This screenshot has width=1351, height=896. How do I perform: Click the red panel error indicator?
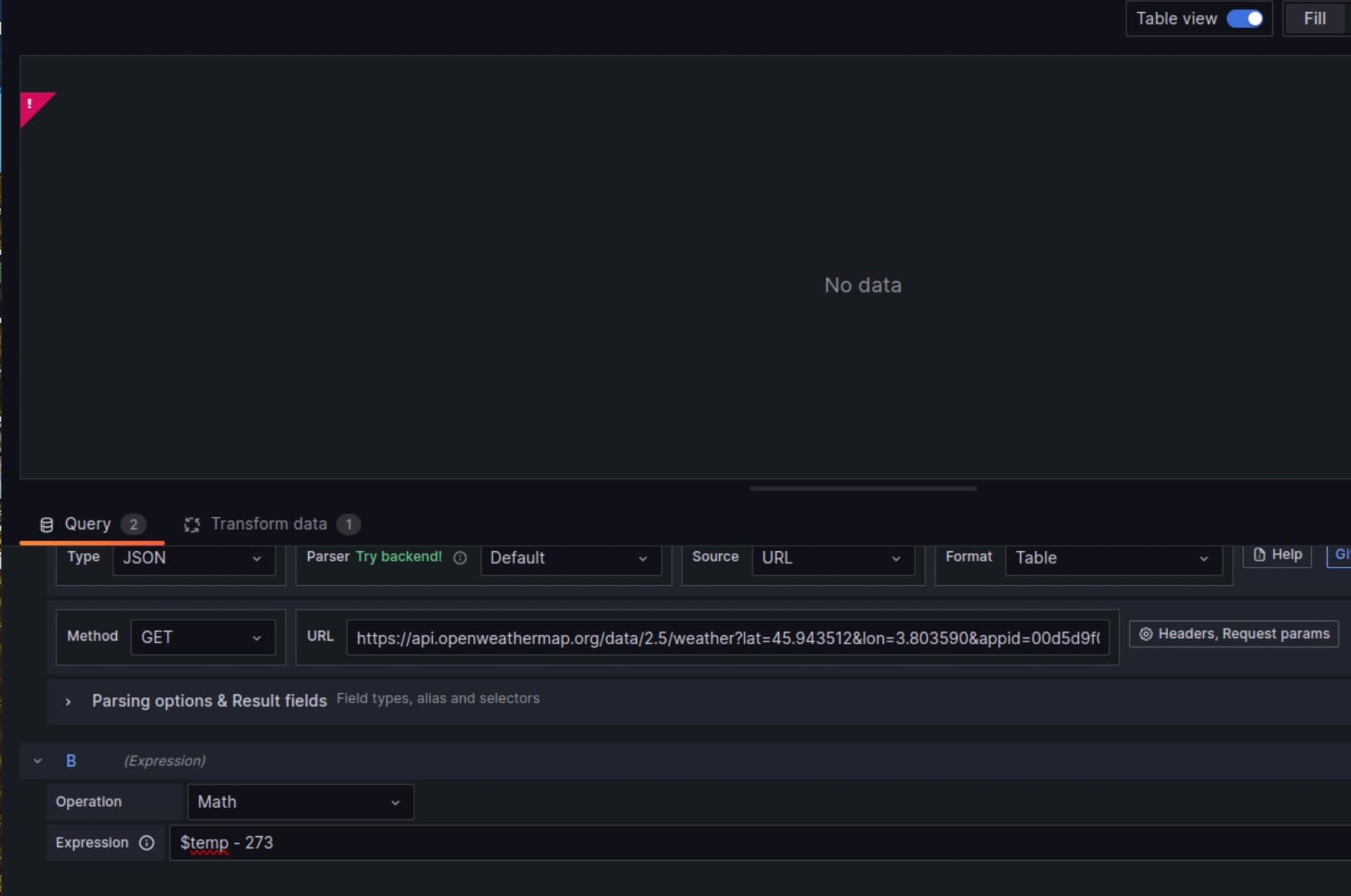pos(32,105)
